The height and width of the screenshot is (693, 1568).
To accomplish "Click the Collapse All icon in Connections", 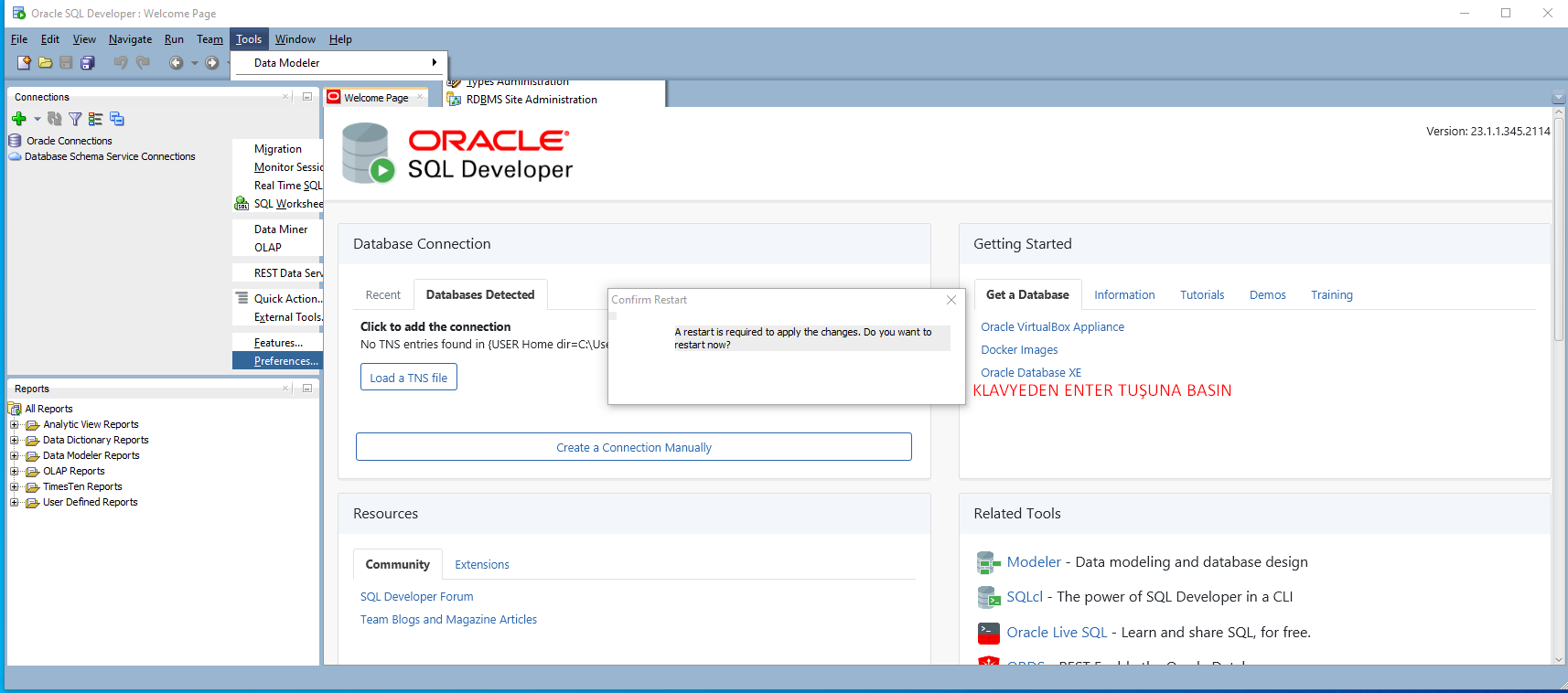I will 117,119.
